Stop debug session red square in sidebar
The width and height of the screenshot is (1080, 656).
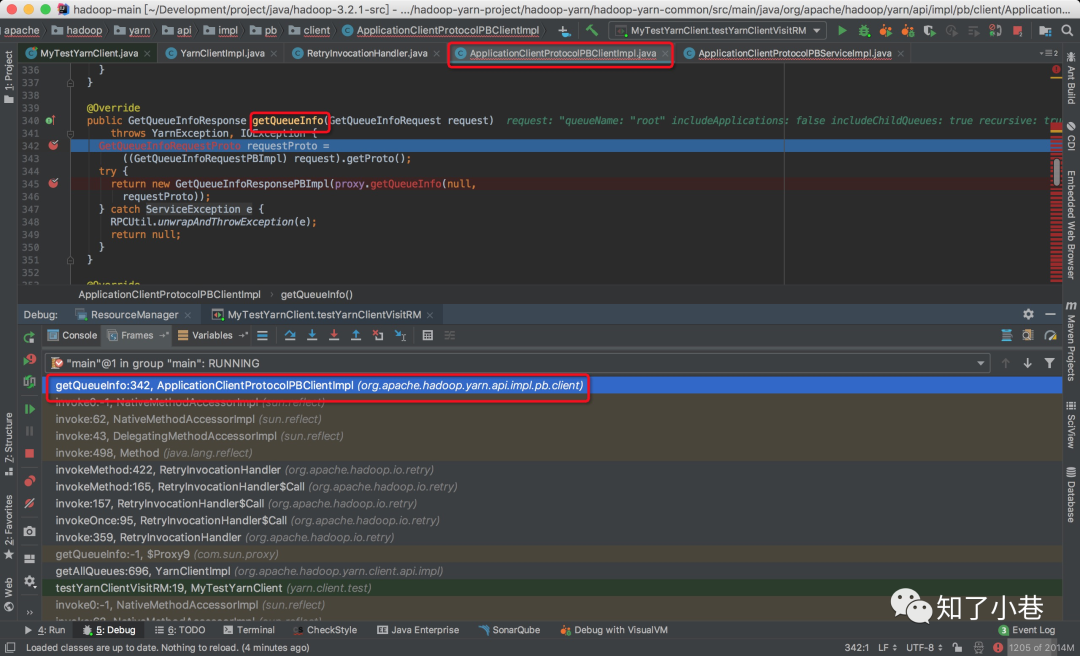tap(29, 453)
